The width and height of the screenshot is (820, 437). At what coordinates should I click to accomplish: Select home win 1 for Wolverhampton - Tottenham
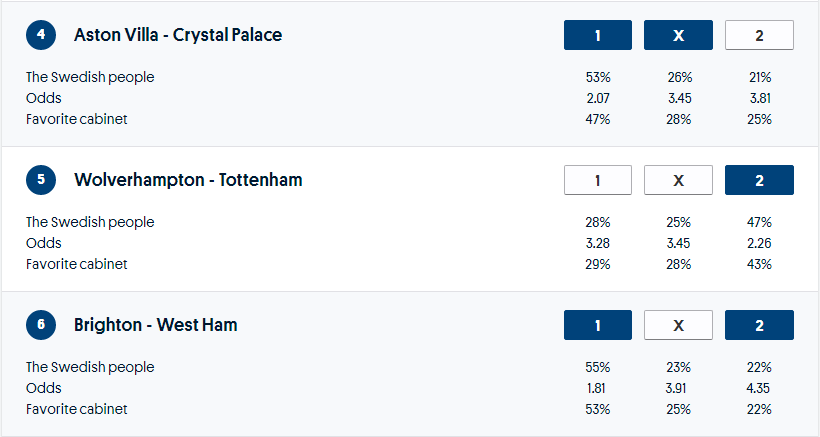[x=598, y=180]
